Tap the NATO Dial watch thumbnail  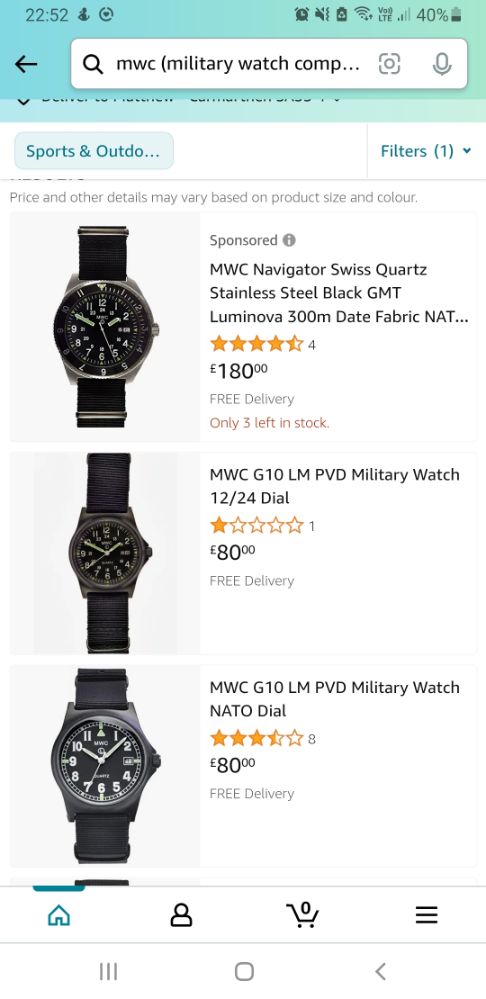coord(105,766)
